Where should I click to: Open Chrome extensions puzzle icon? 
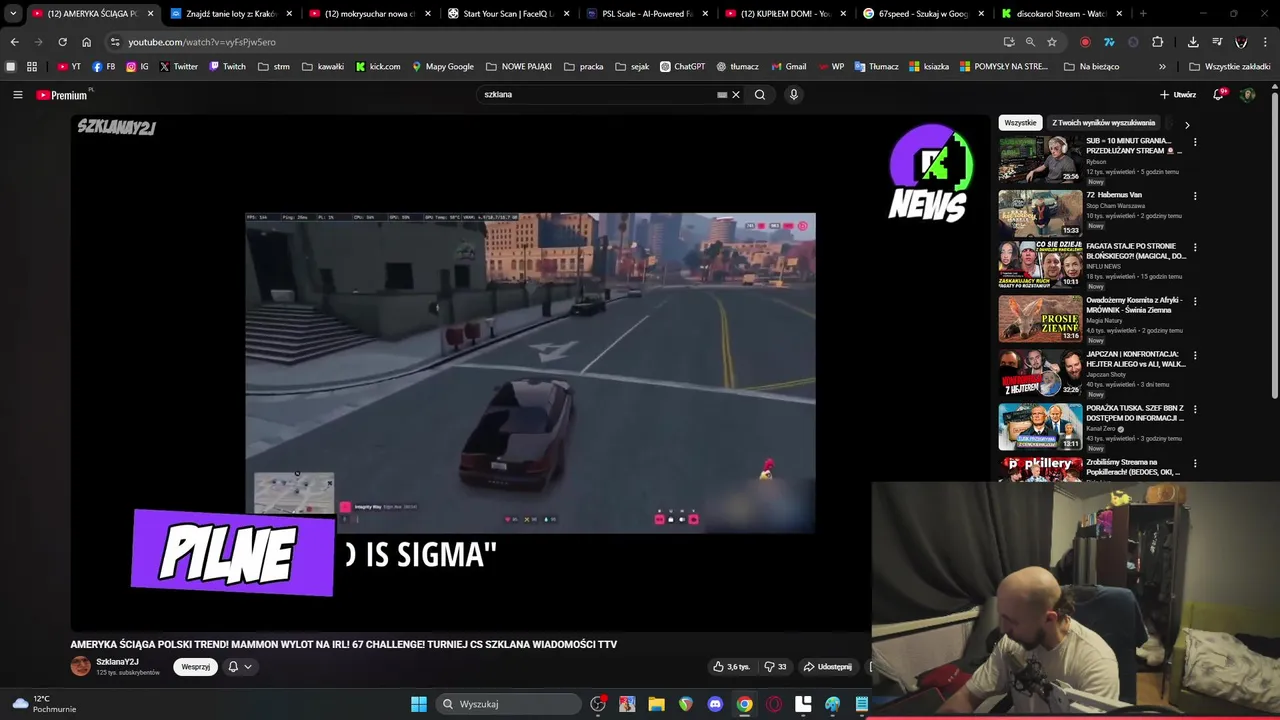1157,42
